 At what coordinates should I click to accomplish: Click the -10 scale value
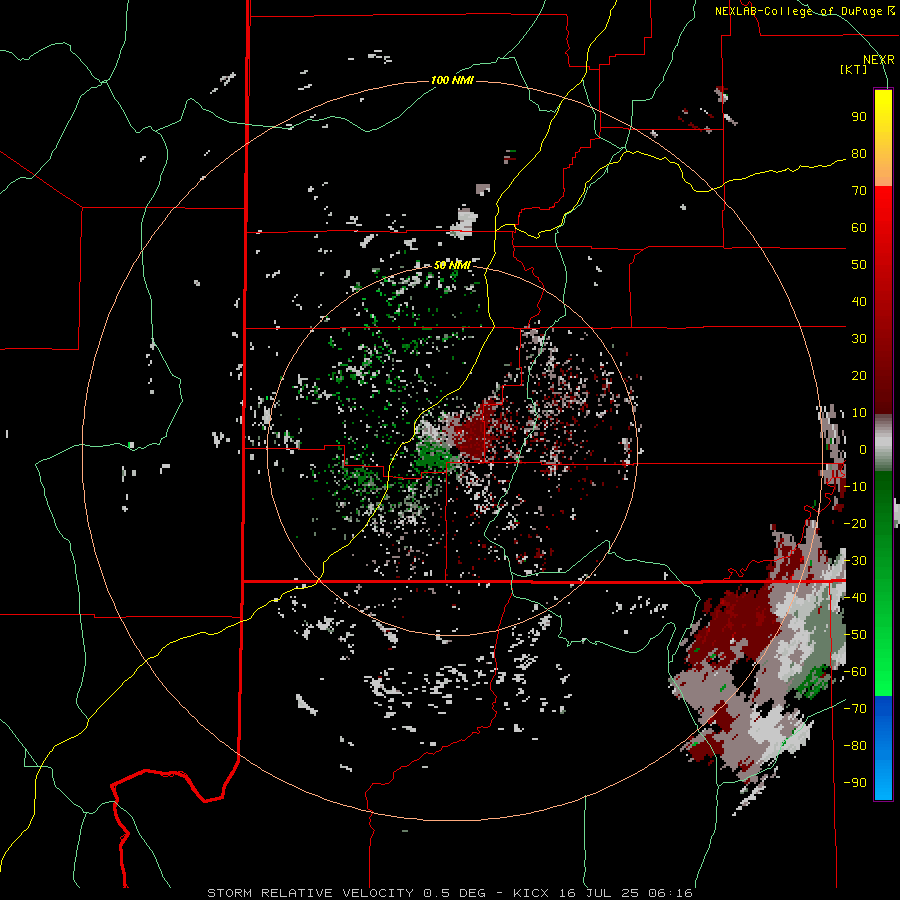pyautogui.click(x=855, y=487)
